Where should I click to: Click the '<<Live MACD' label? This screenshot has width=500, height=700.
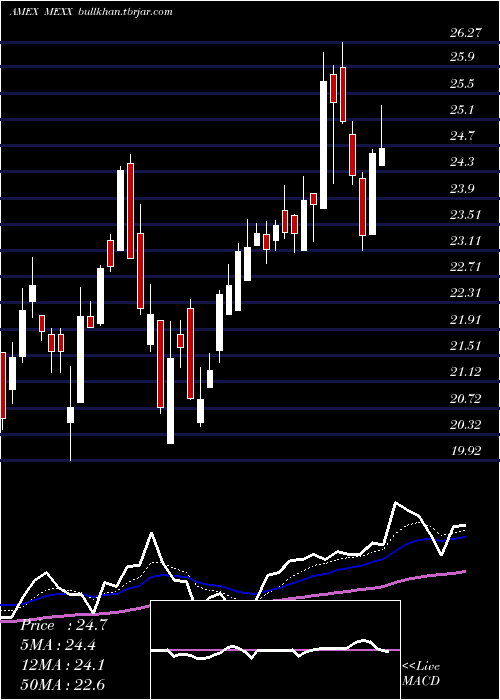click(421, 673)
